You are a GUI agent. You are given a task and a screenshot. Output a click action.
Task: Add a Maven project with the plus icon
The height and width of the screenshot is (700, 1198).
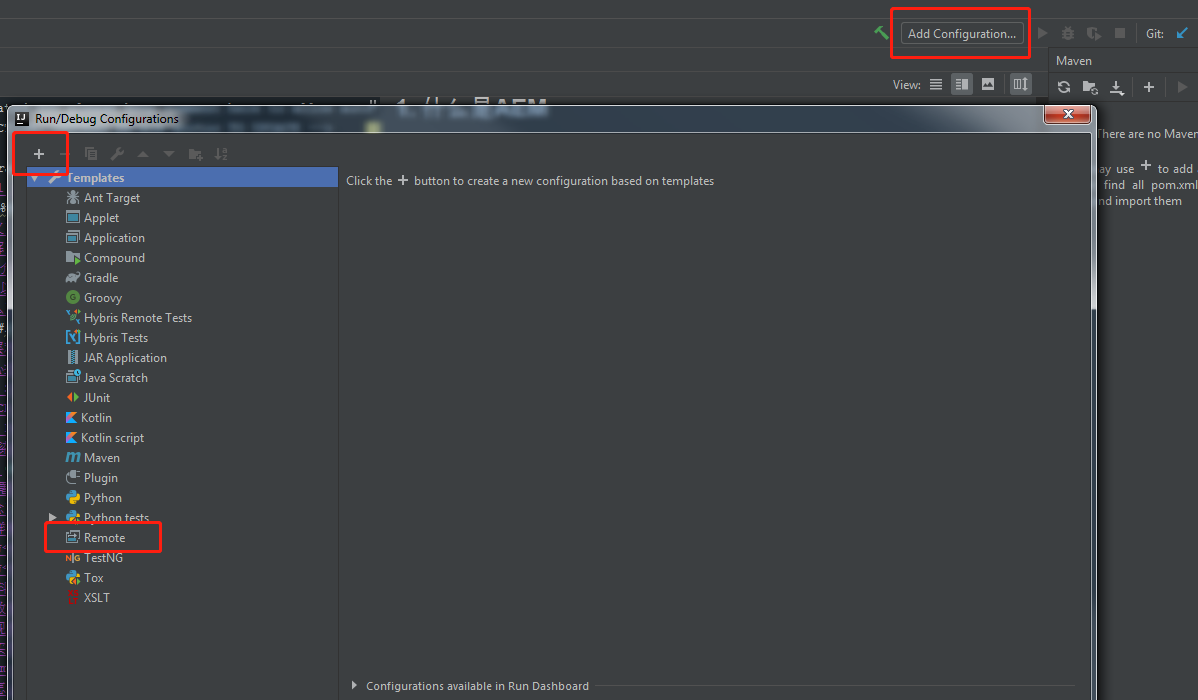pyautogui.click(x=1148, y=87)
